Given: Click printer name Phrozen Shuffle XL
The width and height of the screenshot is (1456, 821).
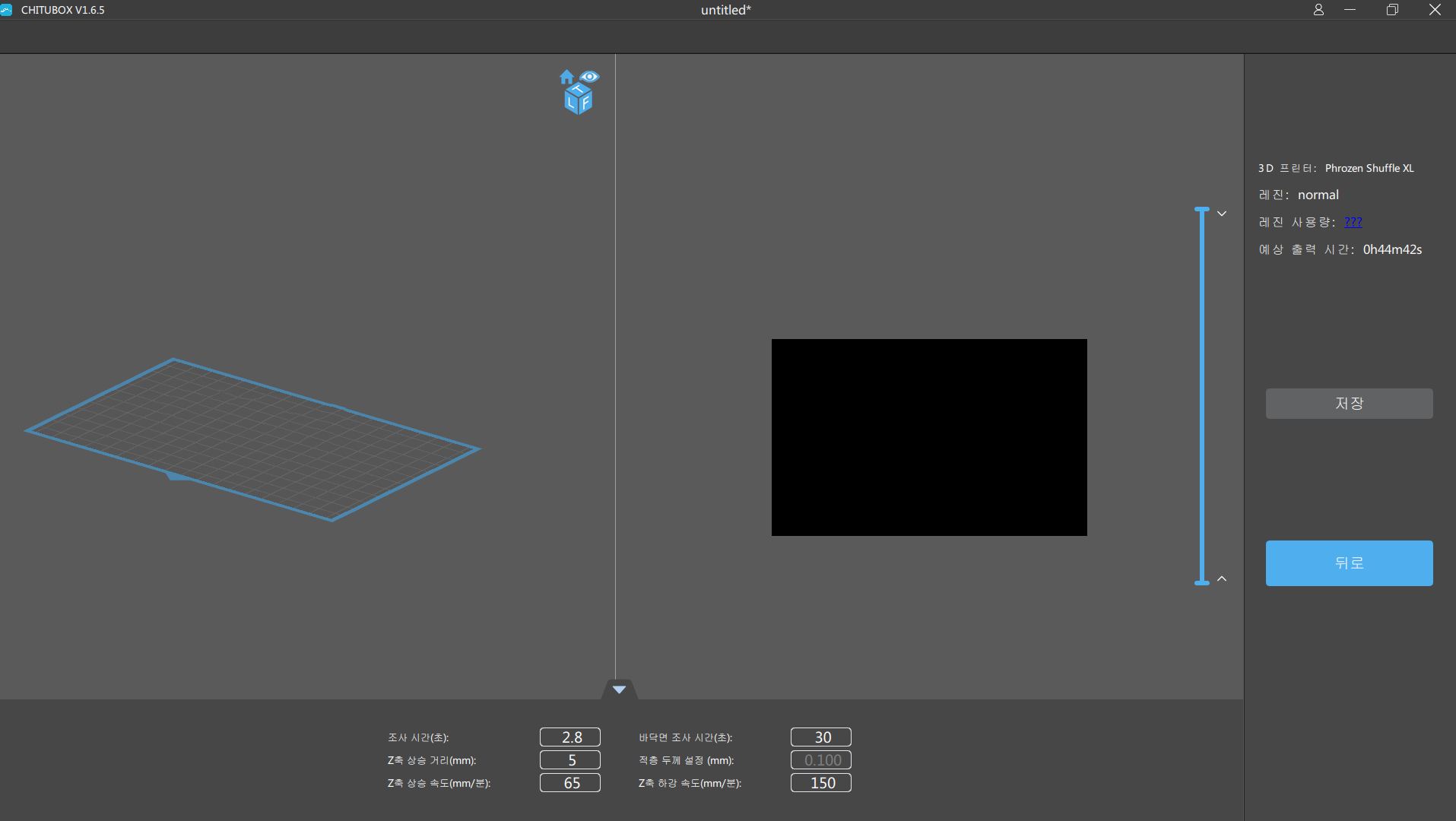Looking at the screenshot, I should 1369,168.
